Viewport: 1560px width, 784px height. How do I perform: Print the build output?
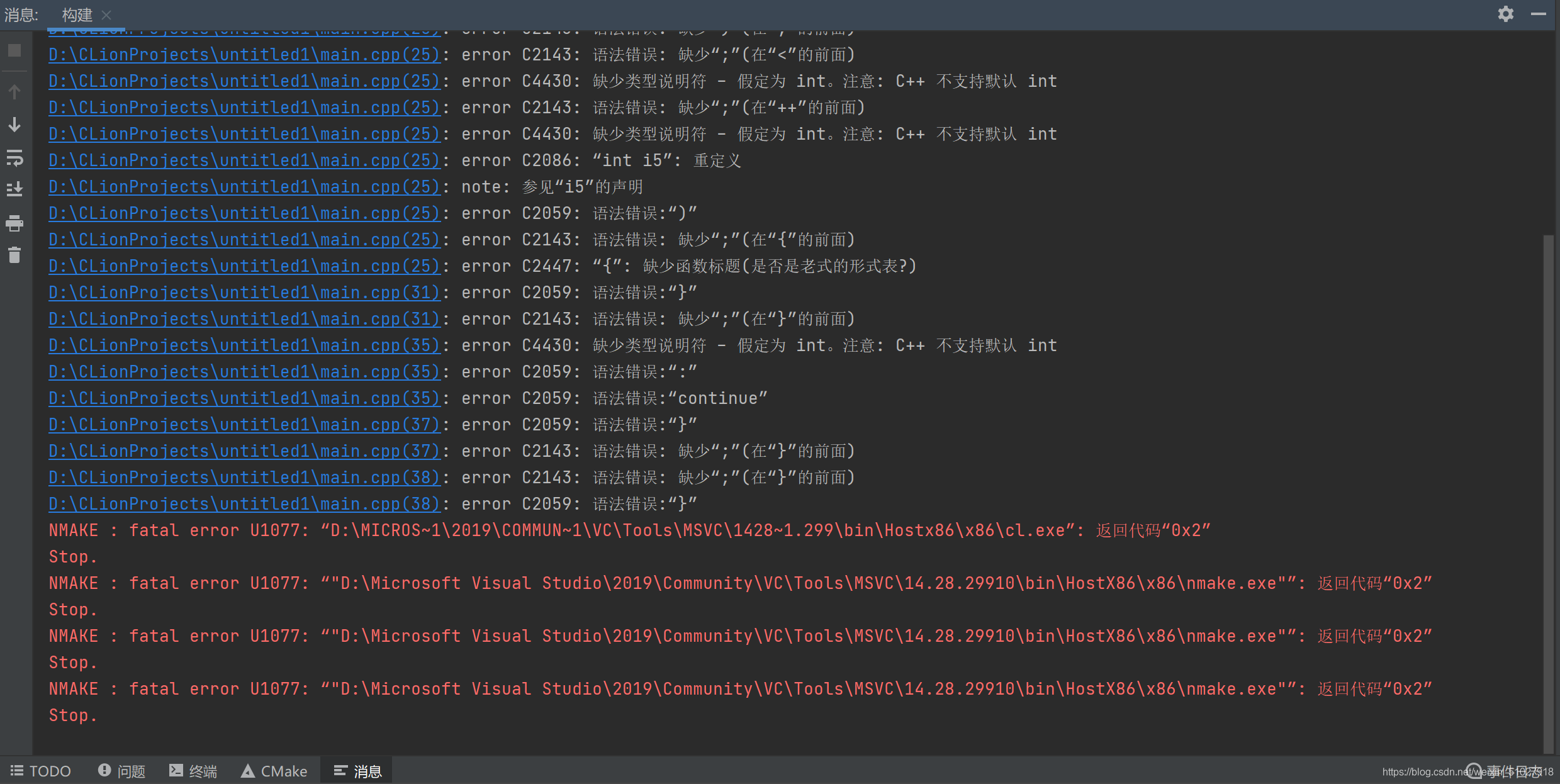pos(14,223)
